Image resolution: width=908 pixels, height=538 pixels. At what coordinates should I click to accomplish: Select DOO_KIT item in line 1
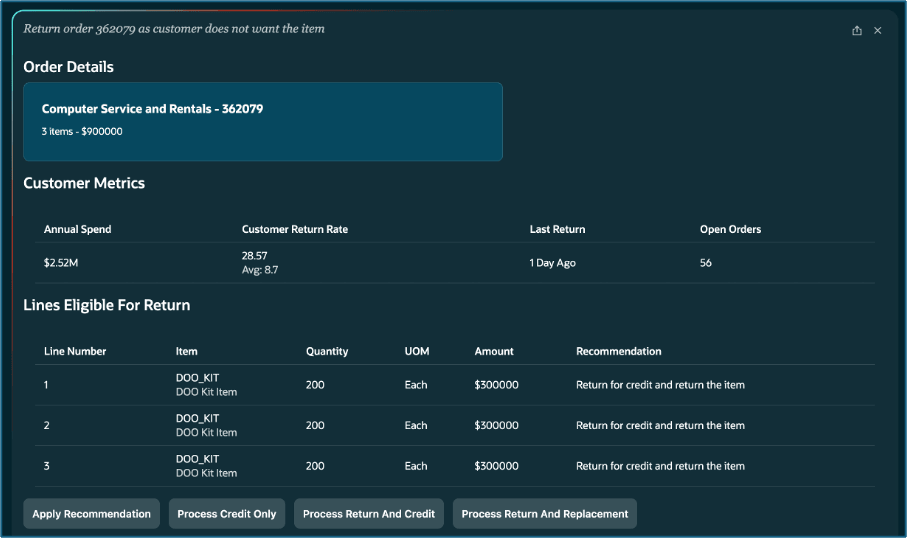click(197, 378)
